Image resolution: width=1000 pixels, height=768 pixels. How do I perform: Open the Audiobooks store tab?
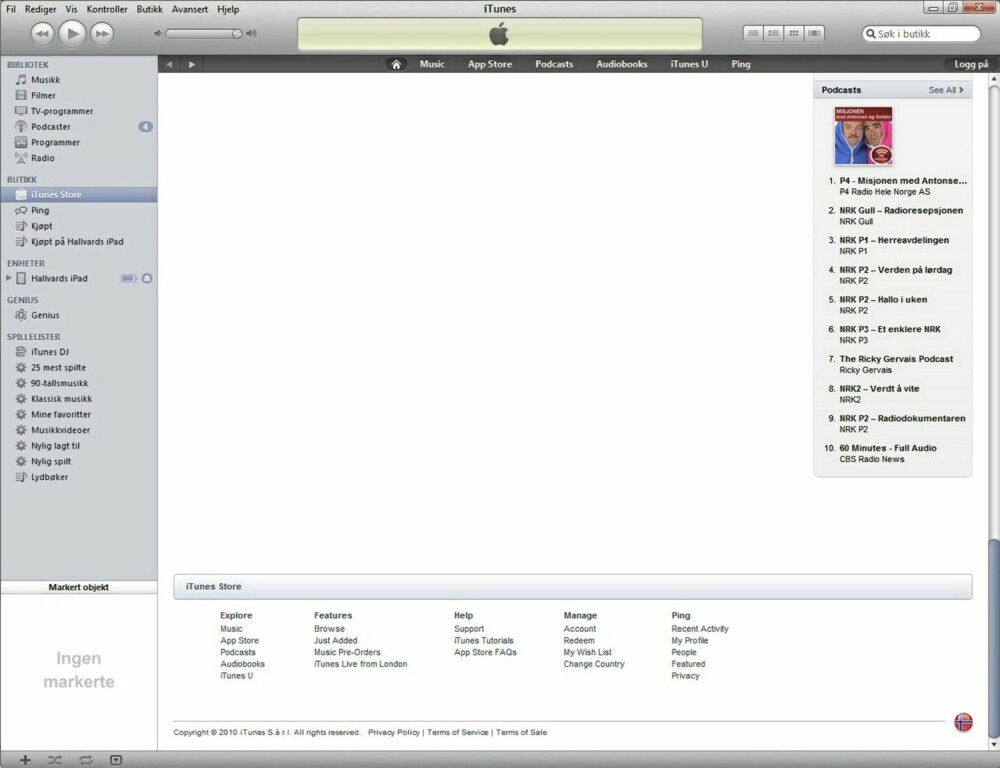pyautogui.click(x=622, y=64)
